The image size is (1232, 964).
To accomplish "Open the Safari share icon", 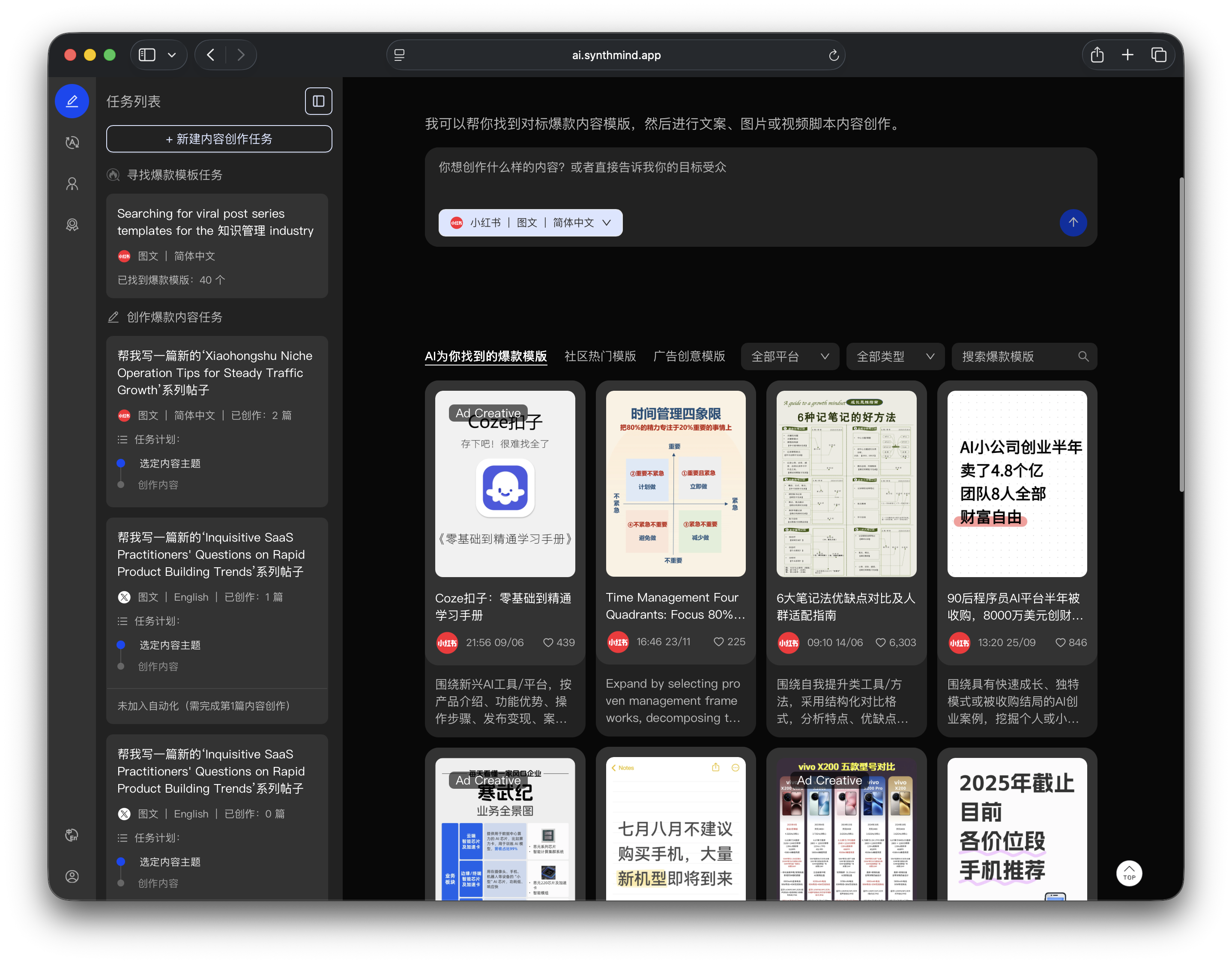I will [1097, 55].
